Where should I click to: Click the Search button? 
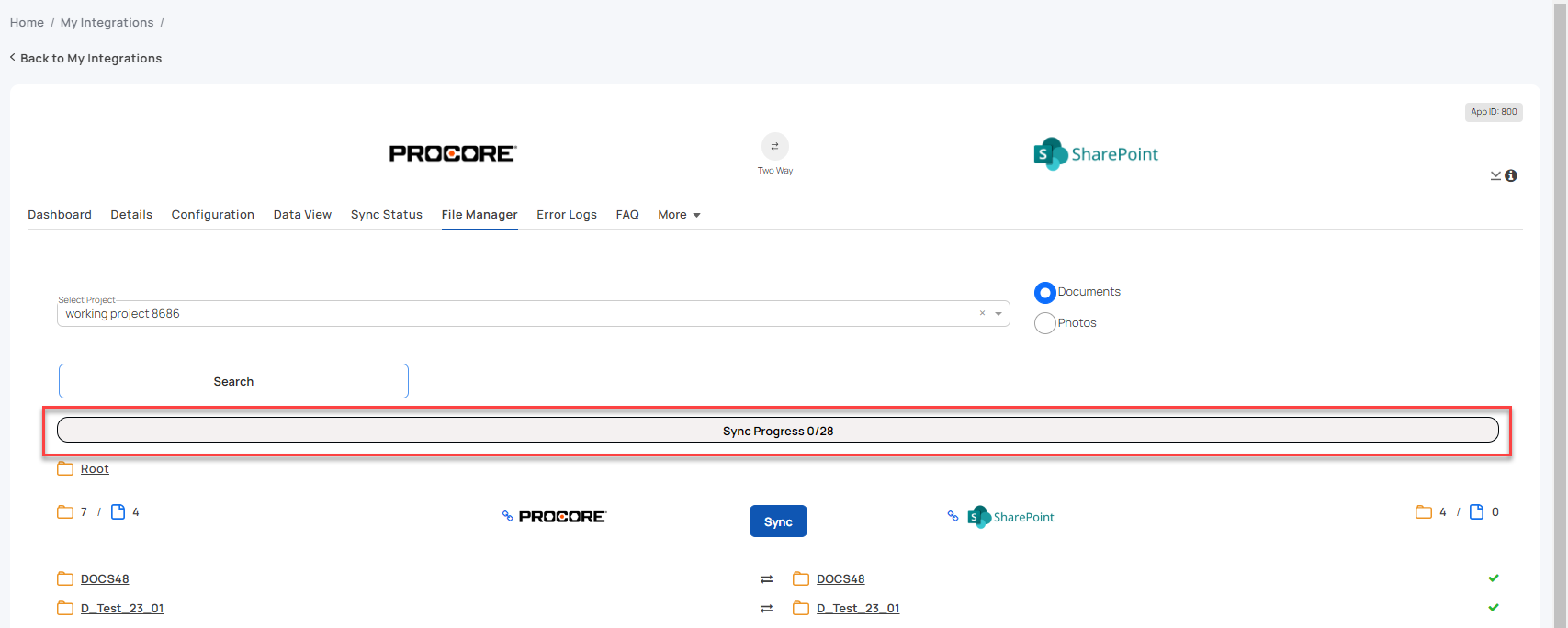233,381
